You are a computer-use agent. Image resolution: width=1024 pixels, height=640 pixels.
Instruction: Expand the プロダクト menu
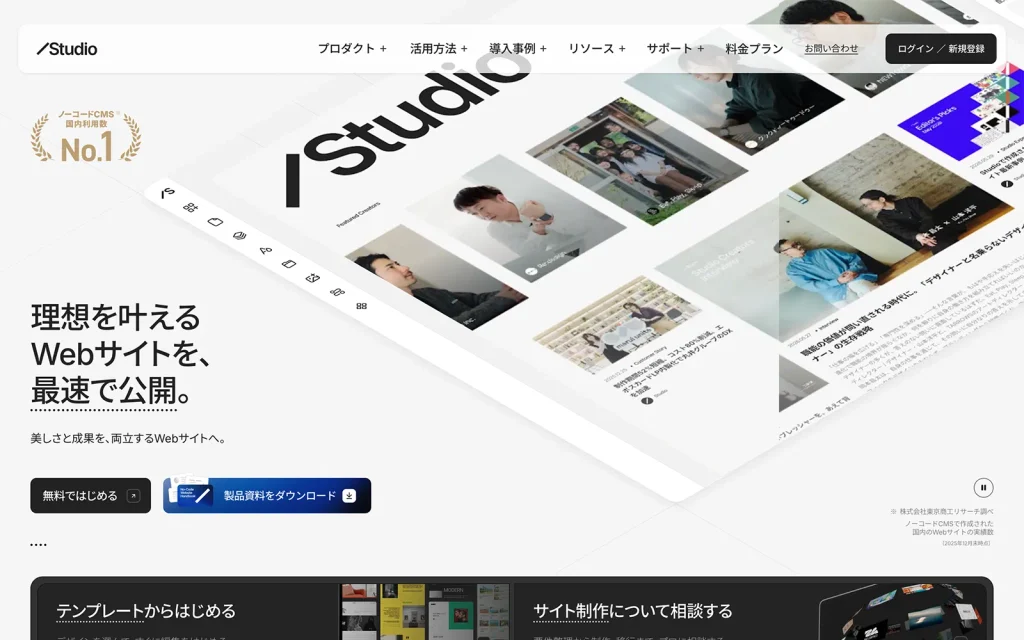tap(352, 48)
